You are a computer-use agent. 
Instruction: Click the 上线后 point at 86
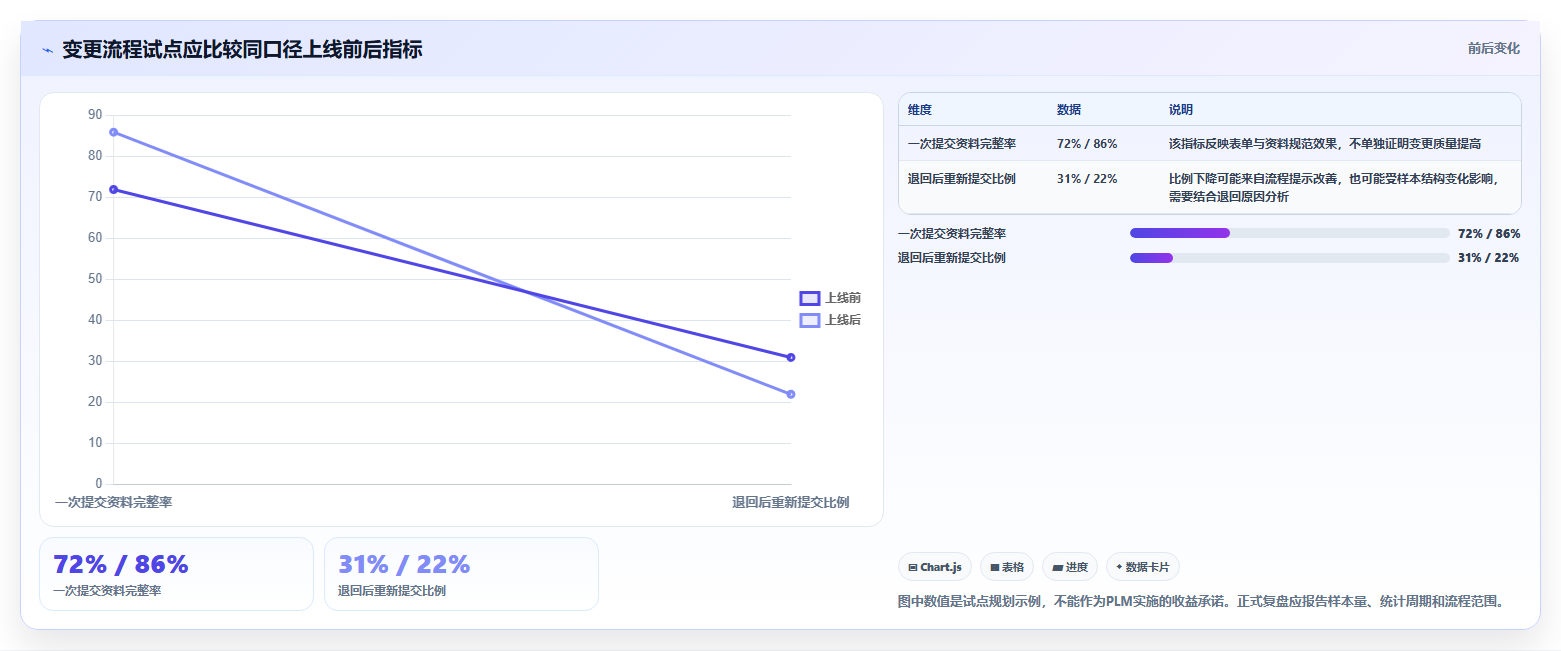(x=113, y=132)
